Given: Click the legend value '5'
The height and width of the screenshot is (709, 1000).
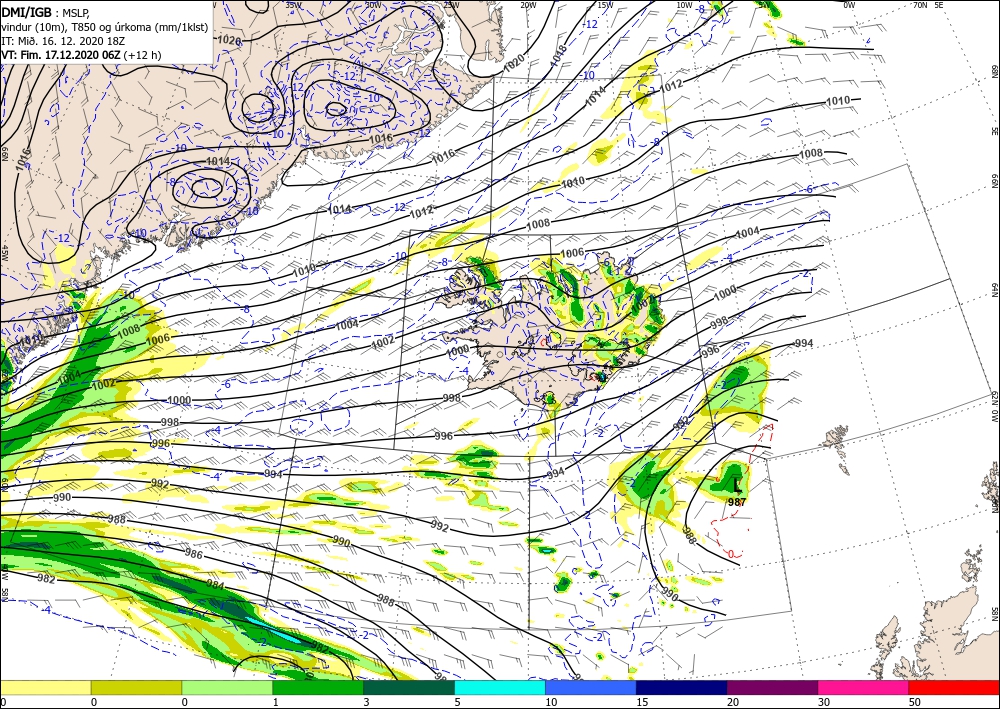Looking at the screenshot, I should click(x=457, y=702).
